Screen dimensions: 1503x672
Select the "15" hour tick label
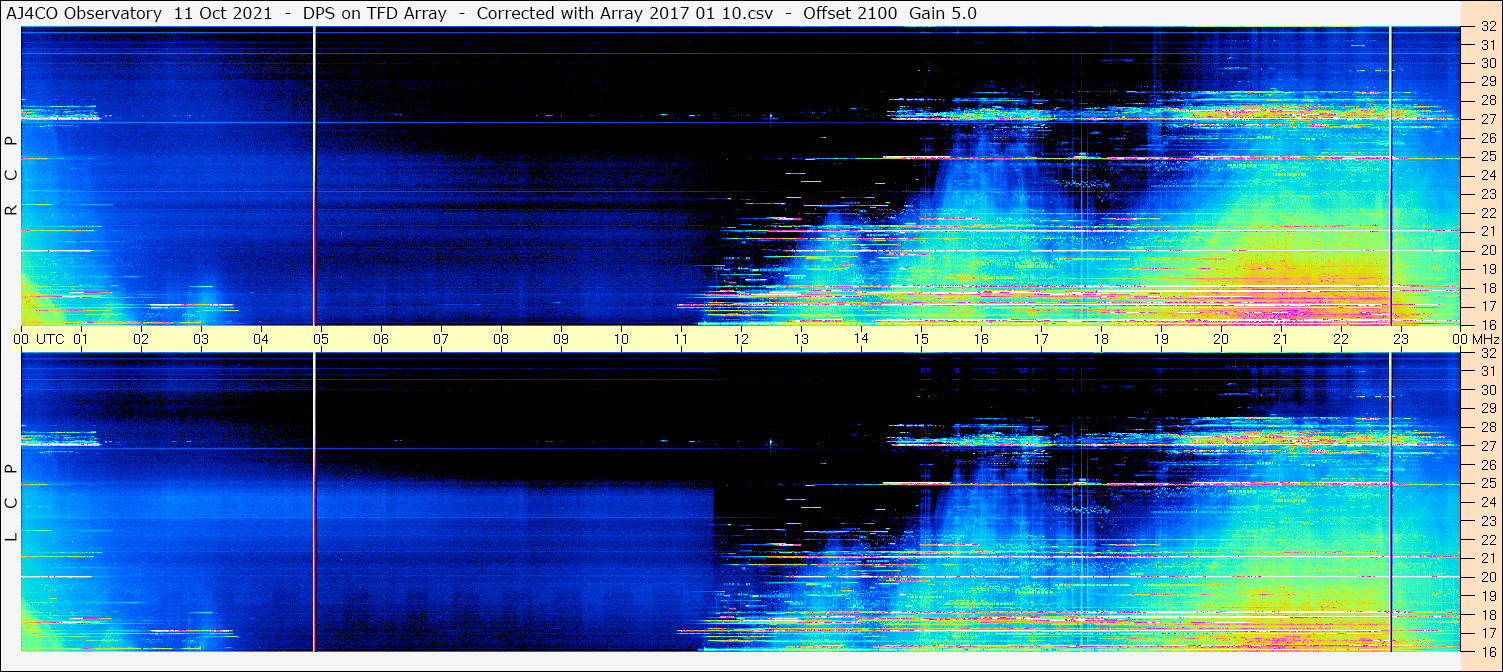(921, 339)
